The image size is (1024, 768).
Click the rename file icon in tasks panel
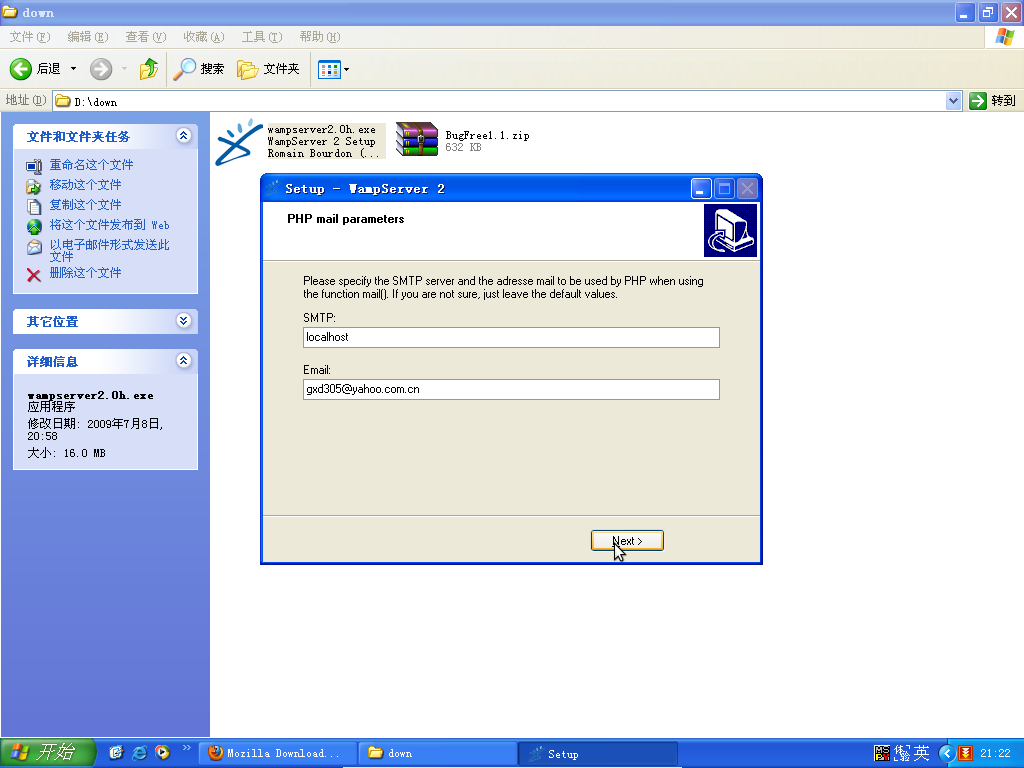pyautogui.click(x=34, y=166)
